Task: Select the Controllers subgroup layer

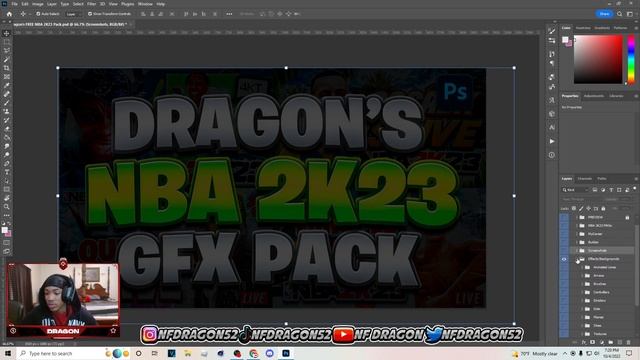Action: pyautogui.click(x=602, y=293)
